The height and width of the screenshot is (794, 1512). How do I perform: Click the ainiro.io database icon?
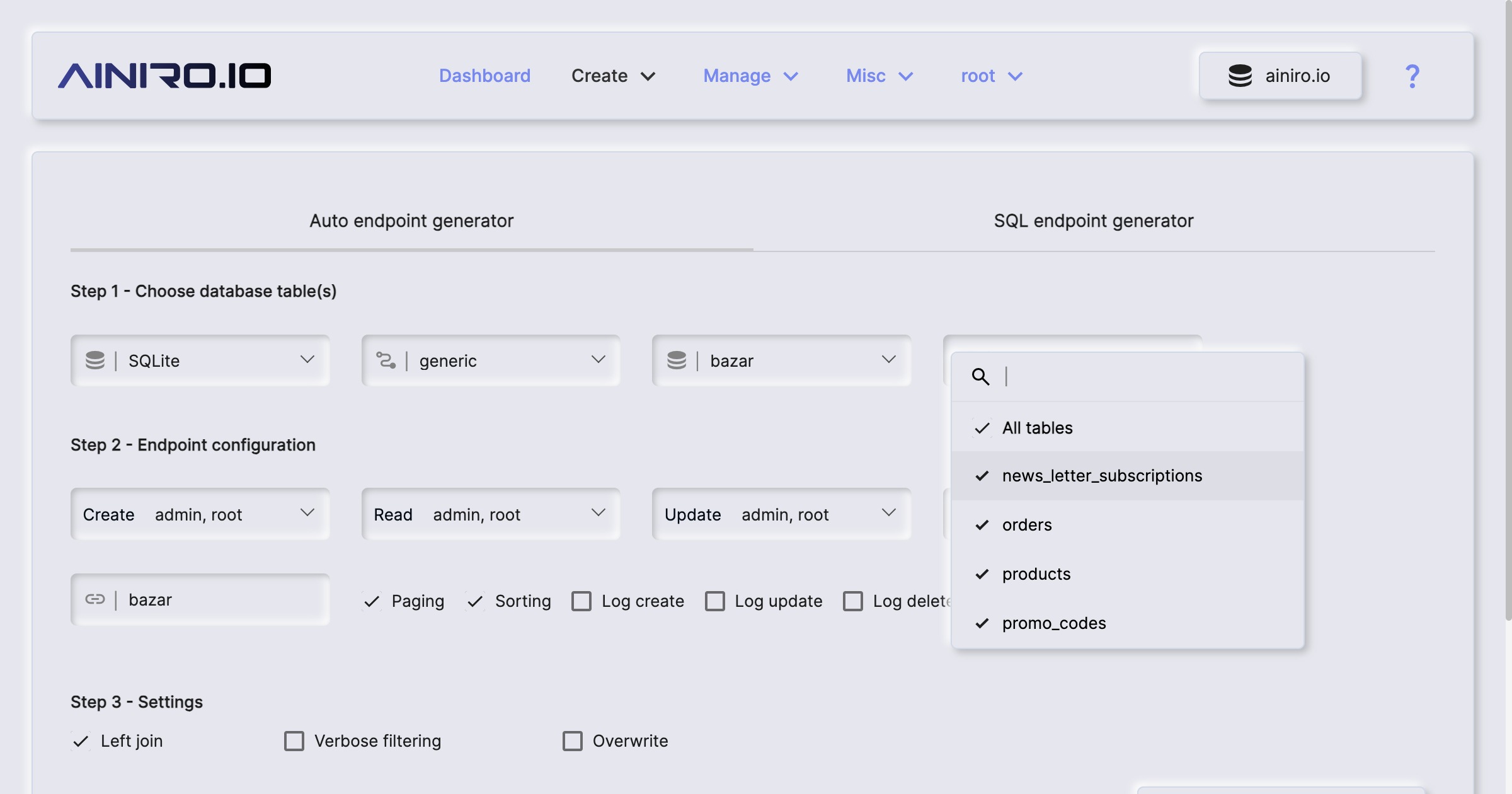pos(1239,75)
